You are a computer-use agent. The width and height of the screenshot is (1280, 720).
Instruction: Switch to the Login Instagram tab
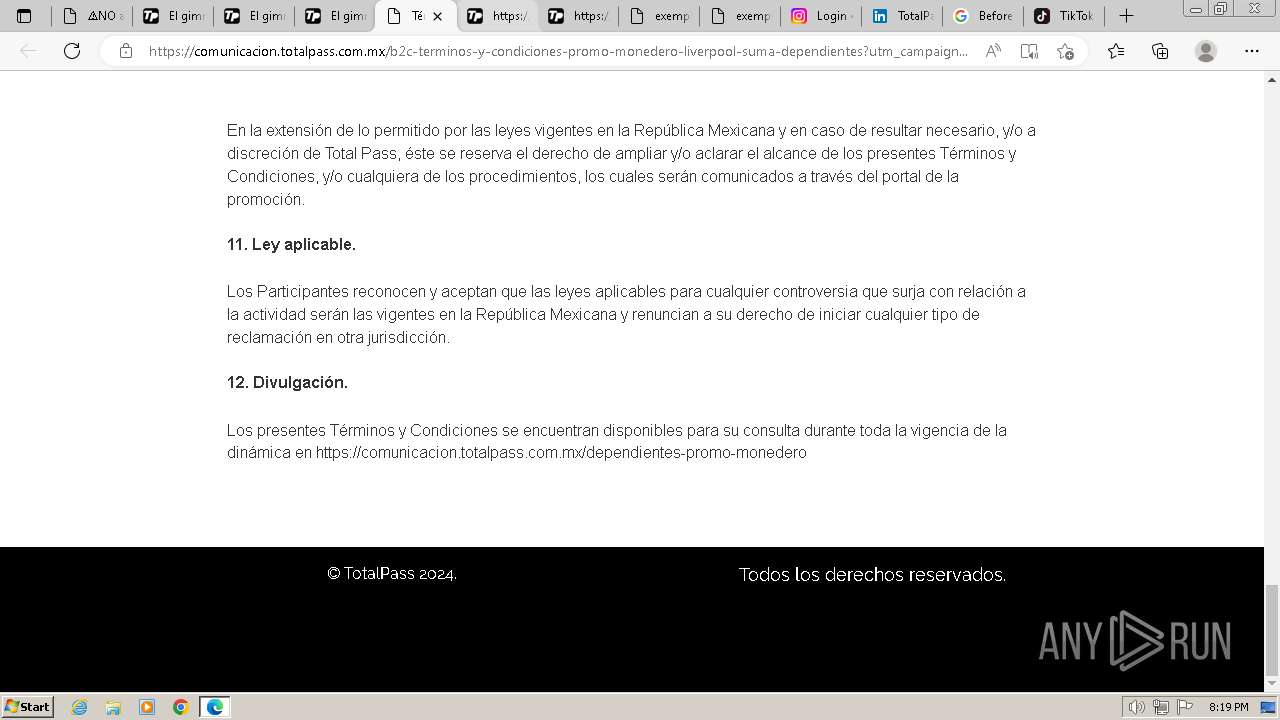click(820, 16)
